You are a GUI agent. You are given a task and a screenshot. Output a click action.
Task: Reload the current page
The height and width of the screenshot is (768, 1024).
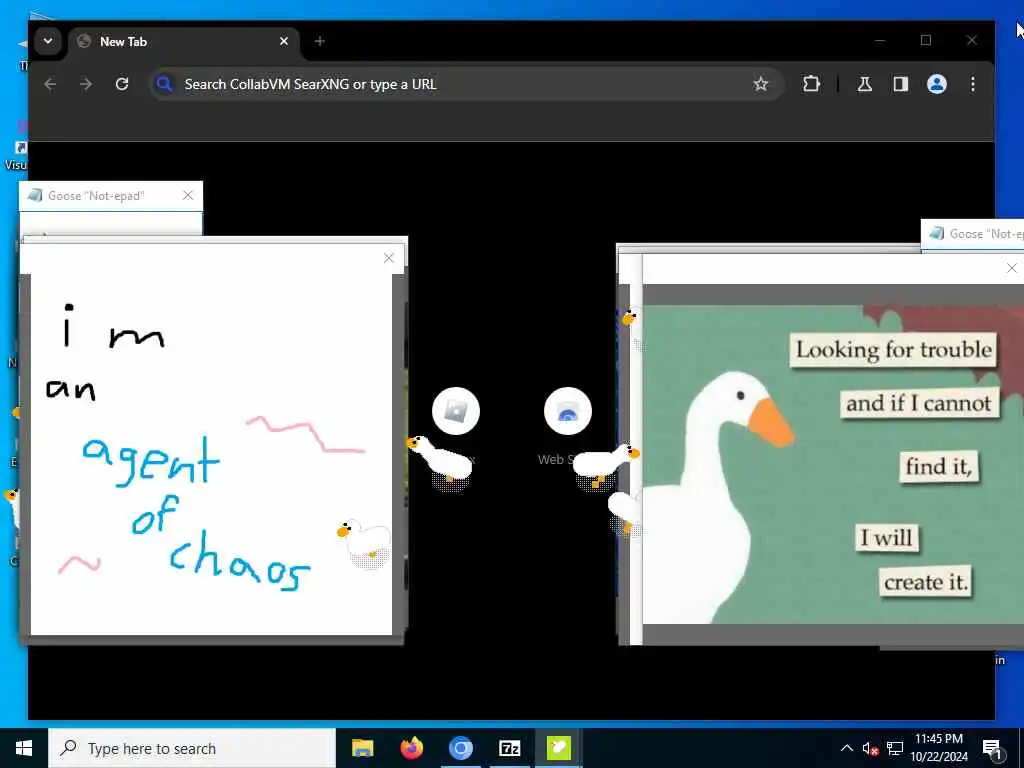(121, 84)
